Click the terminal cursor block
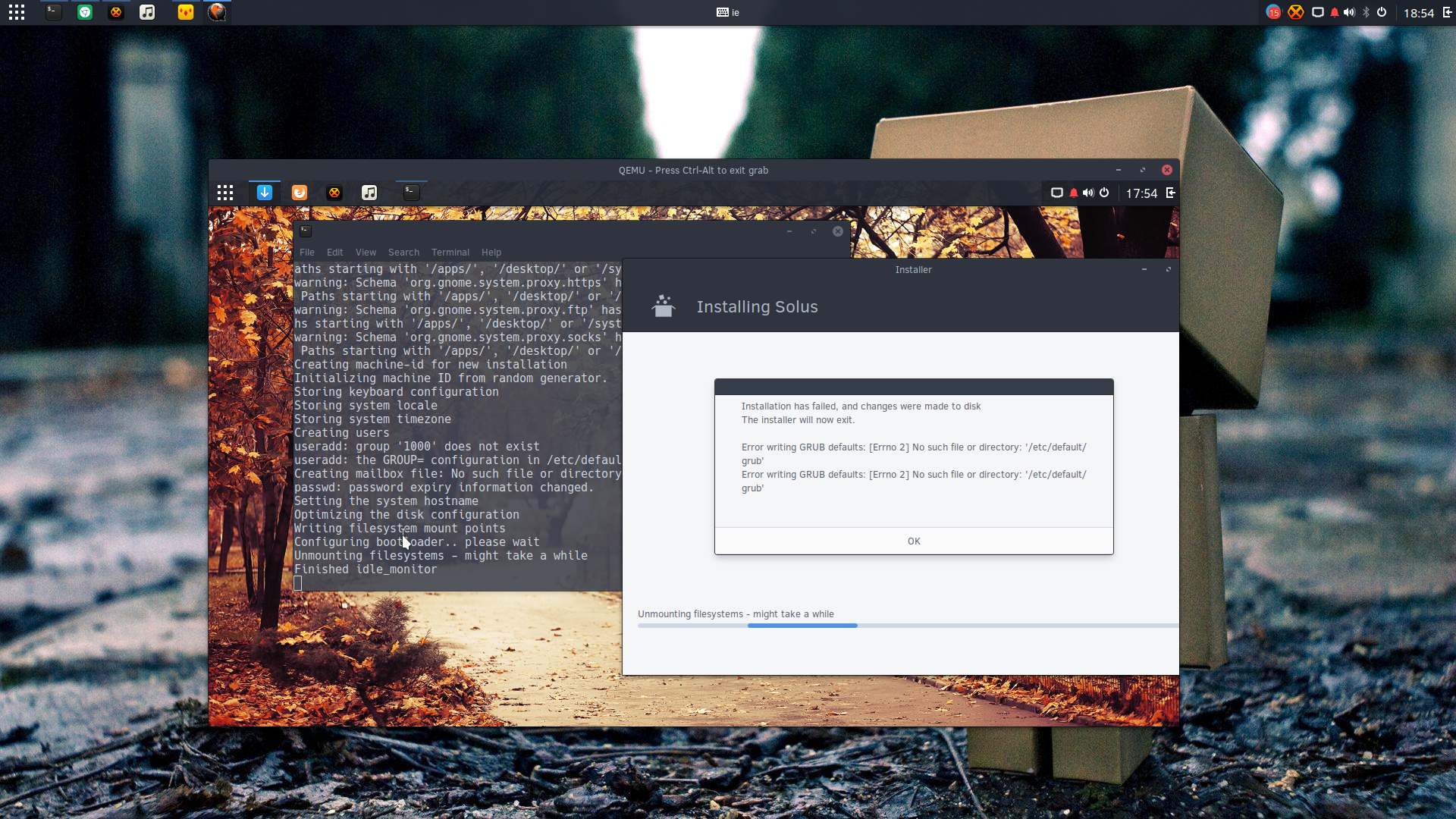 pos(297,583)
